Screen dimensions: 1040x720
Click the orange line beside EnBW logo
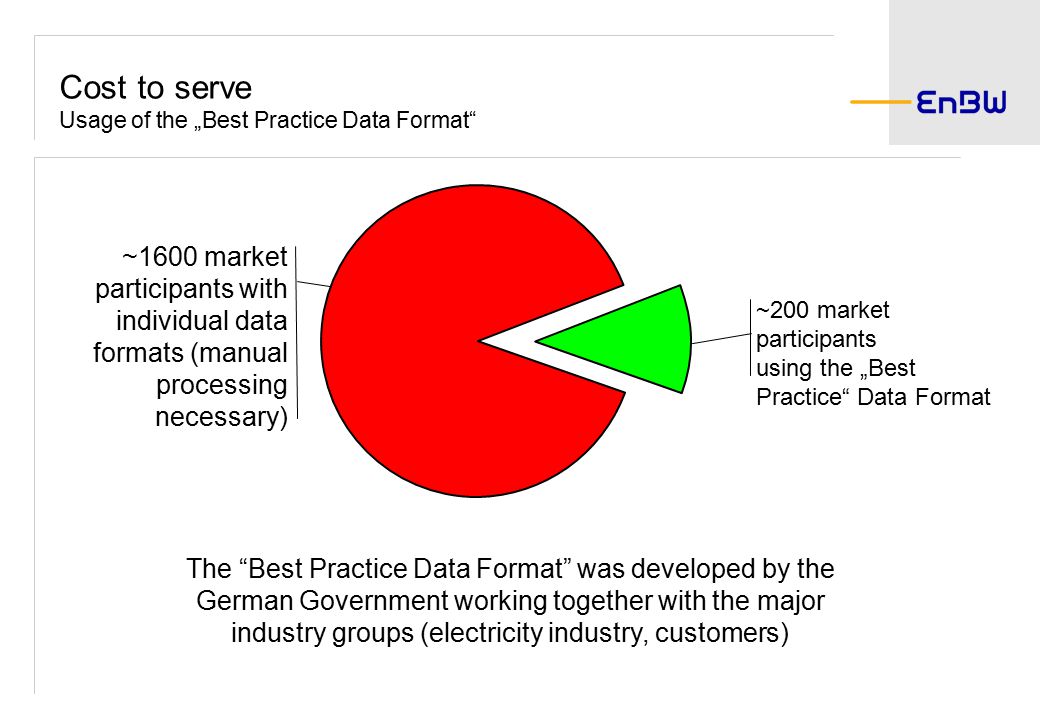tap(881, 102)
